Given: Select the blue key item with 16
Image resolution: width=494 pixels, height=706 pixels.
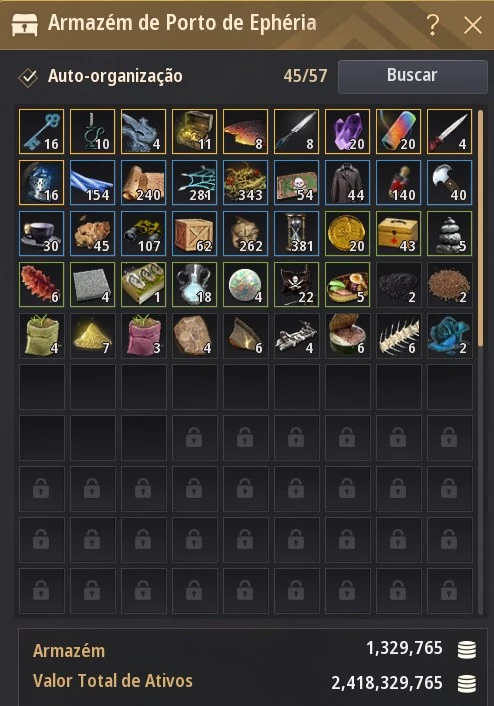Looking at the screenshot, I should click(x=41, y=131).
